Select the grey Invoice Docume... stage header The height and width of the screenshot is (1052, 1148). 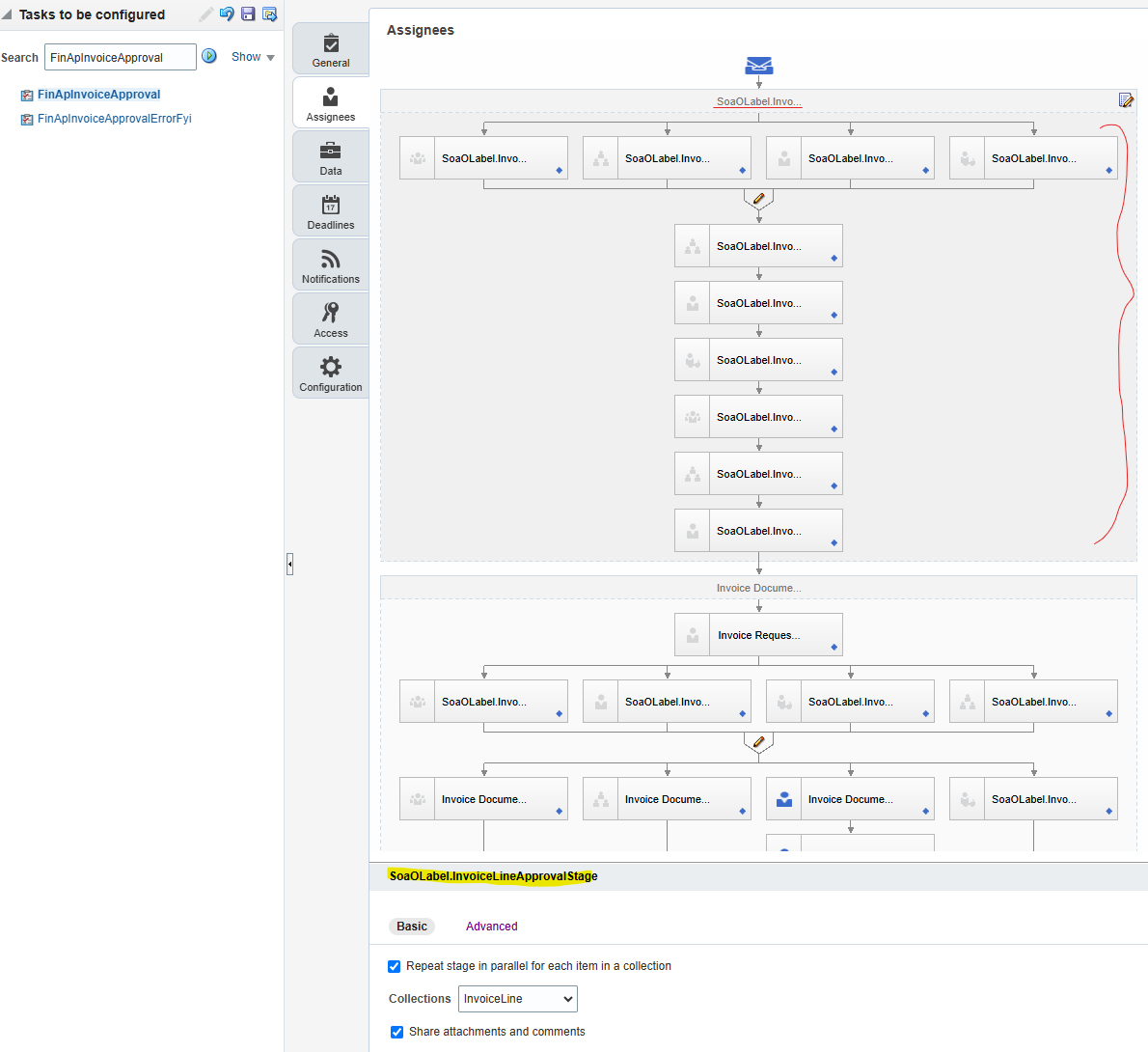758,589
